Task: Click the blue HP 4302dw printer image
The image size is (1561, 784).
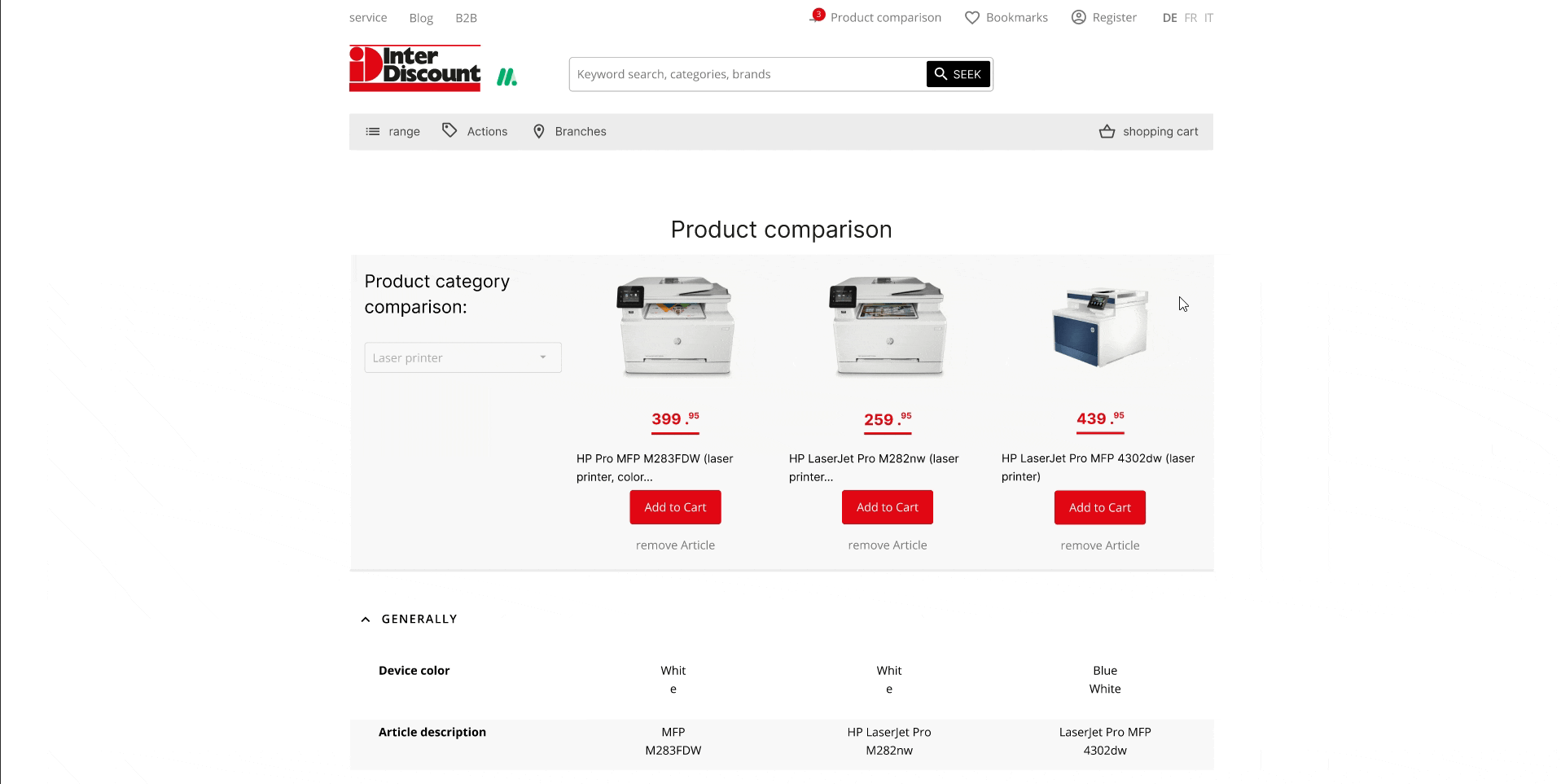Action: click(x=1100, y=326)
